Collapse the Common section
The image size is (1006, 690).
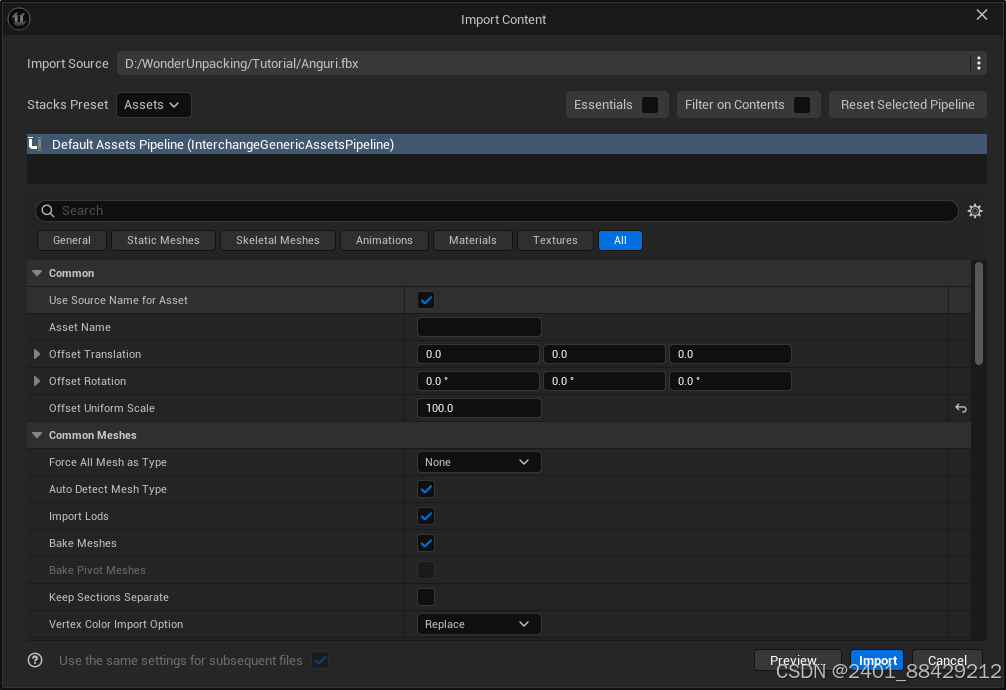coord(37,273)
